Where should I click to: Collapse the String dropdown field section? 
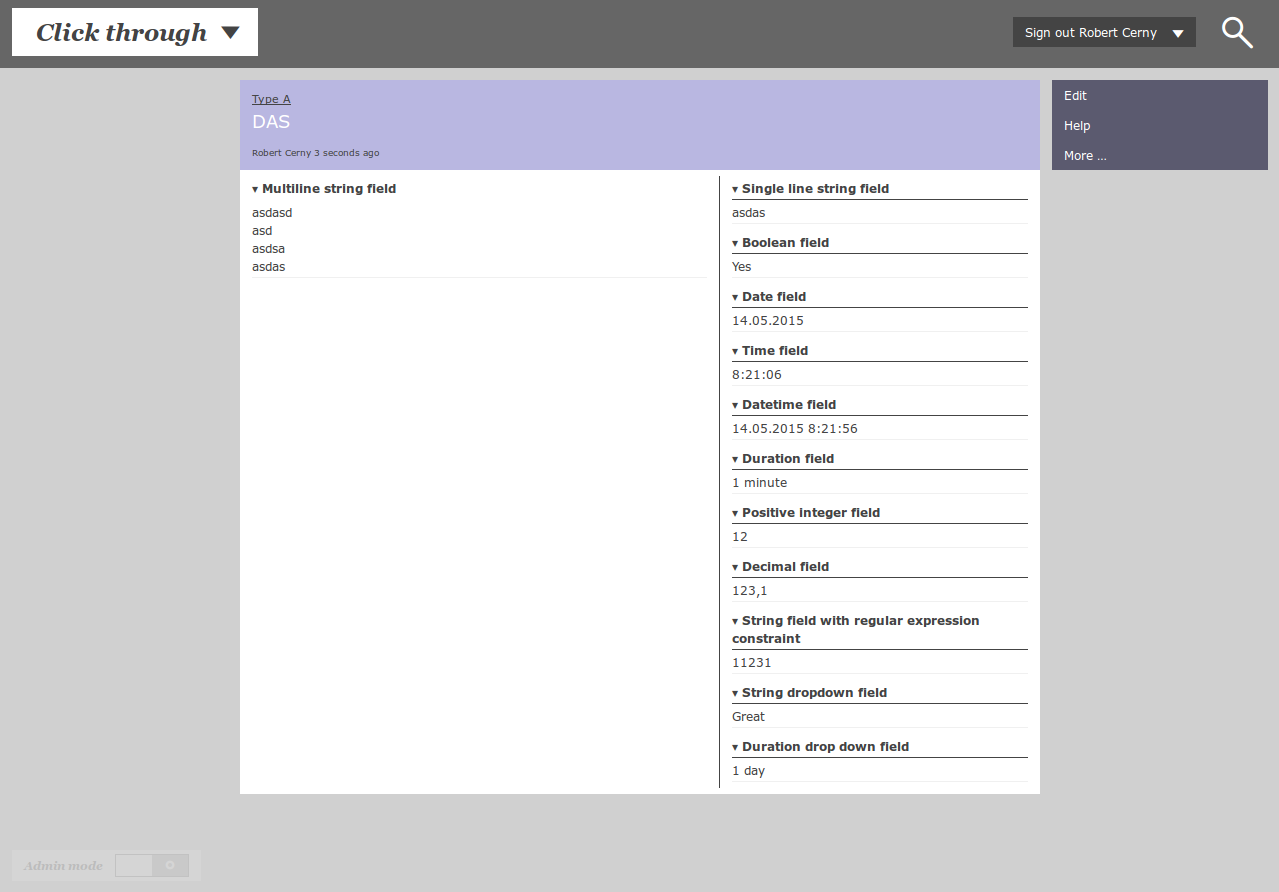pyautogui.click(x=736, y=693)
